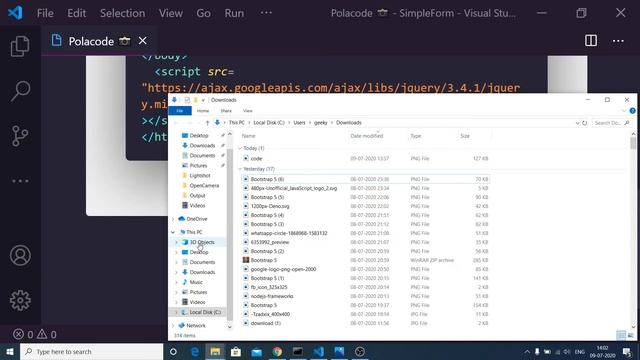The height and width of the screenshot is (360, 640).
Task: Expand Network tree node
Action: click(173, 326)
